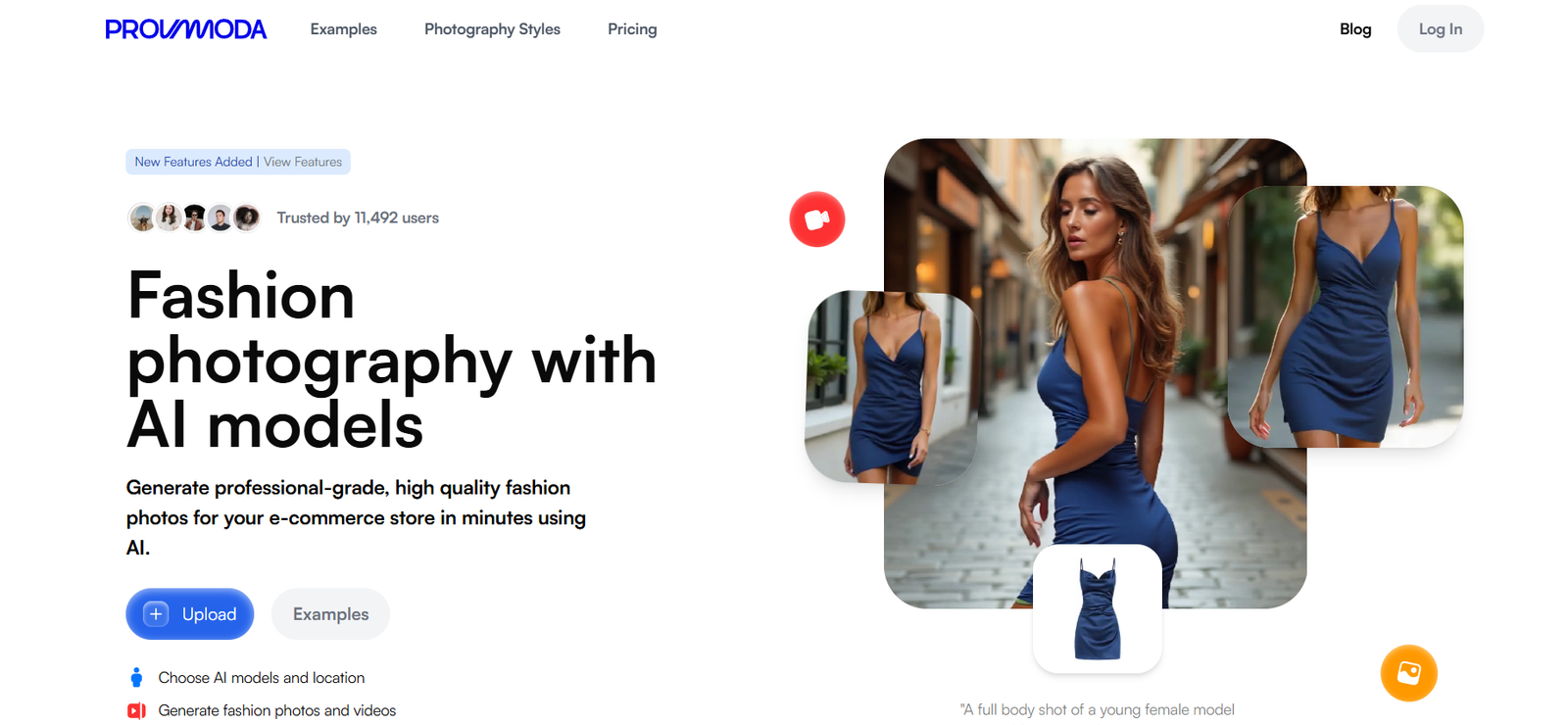Open the Blog link

coord(1355,29)
